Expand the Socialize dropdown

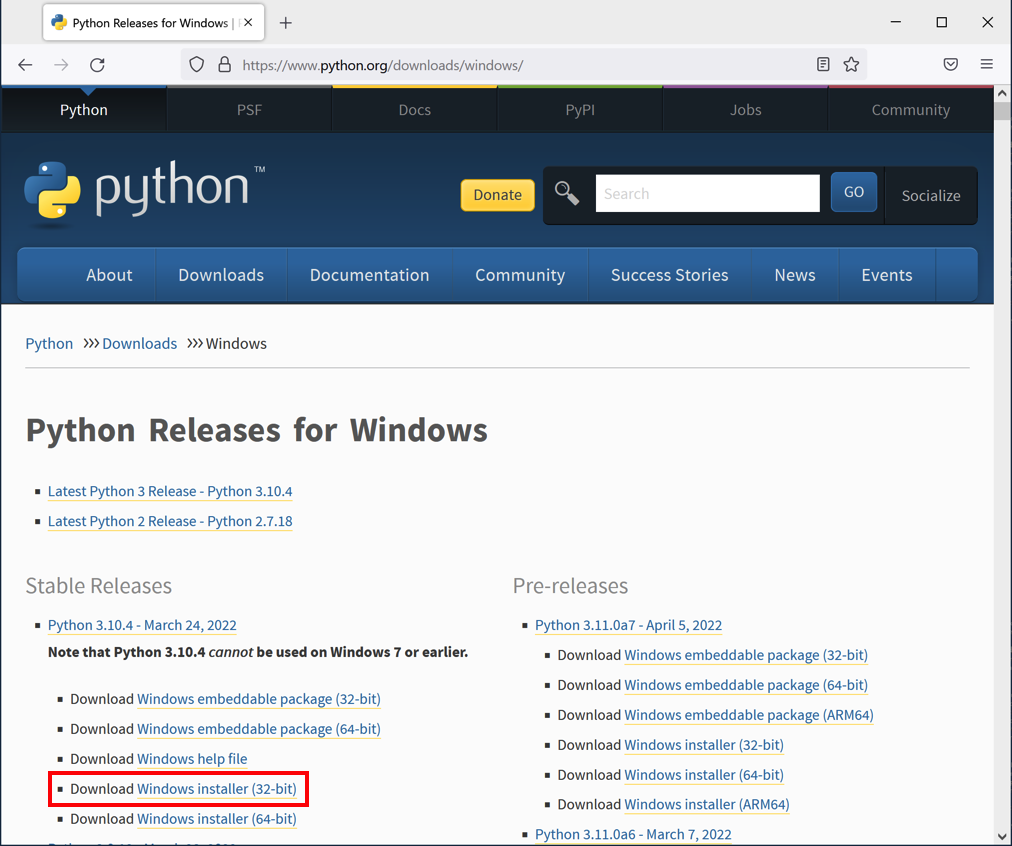[930, 195]
